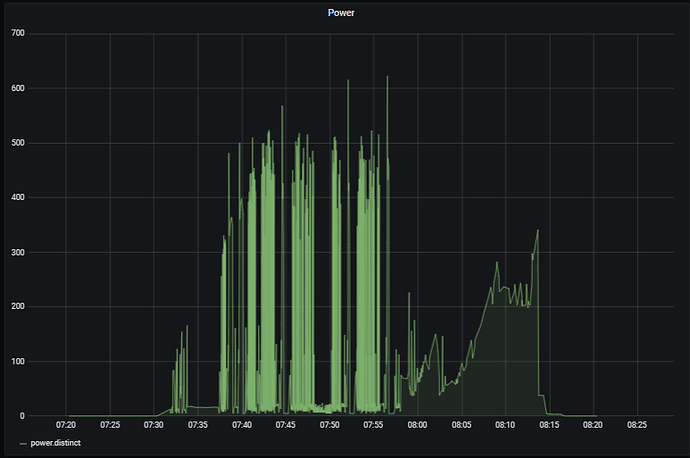Click the 07:25 time axis label
The image size is (690, 458).
coord(110,425)
